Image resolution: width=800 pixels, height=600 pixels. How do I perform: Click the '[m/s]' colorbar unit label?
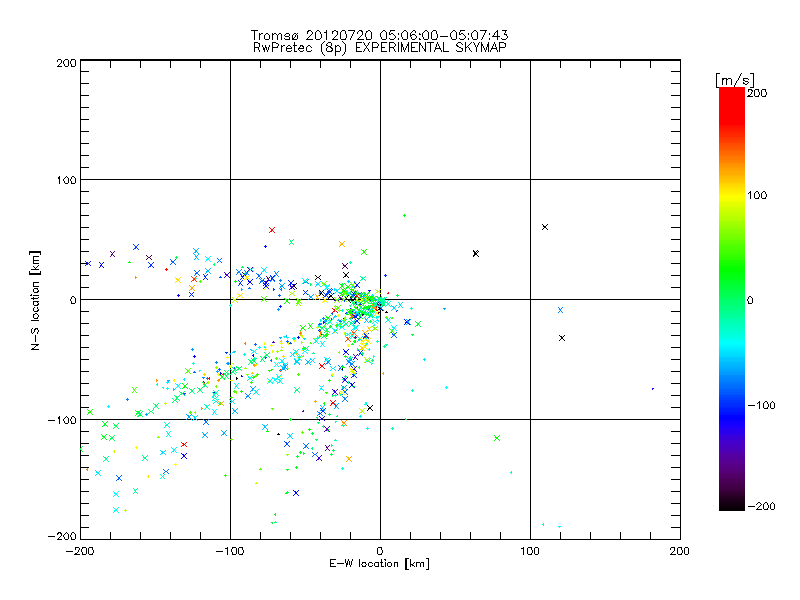point(735,80)
